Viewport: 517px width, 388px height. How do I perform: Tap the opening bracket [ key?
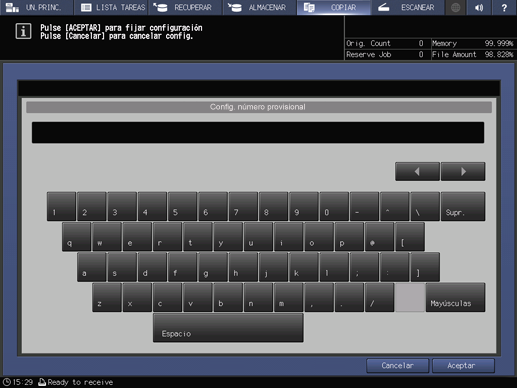tap(410, 237)
